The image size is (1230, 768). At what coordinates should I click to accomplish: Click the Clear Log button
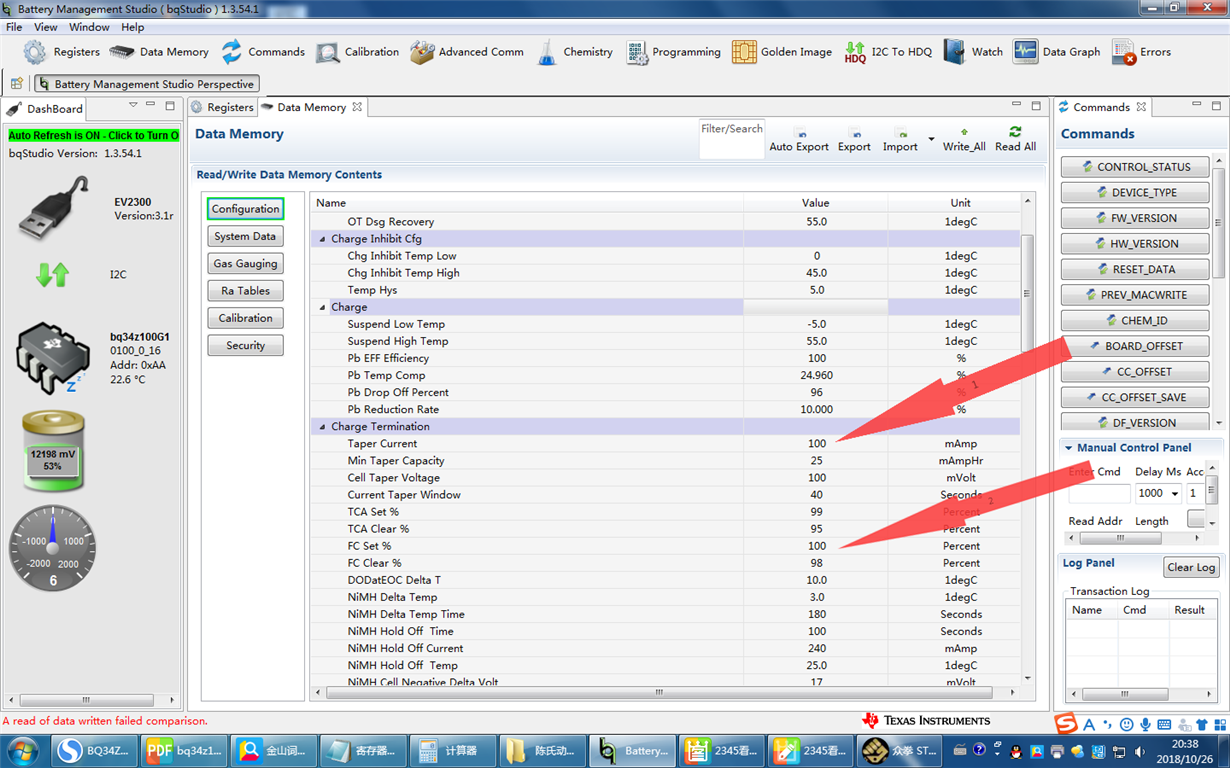(x=1191, y=567)
